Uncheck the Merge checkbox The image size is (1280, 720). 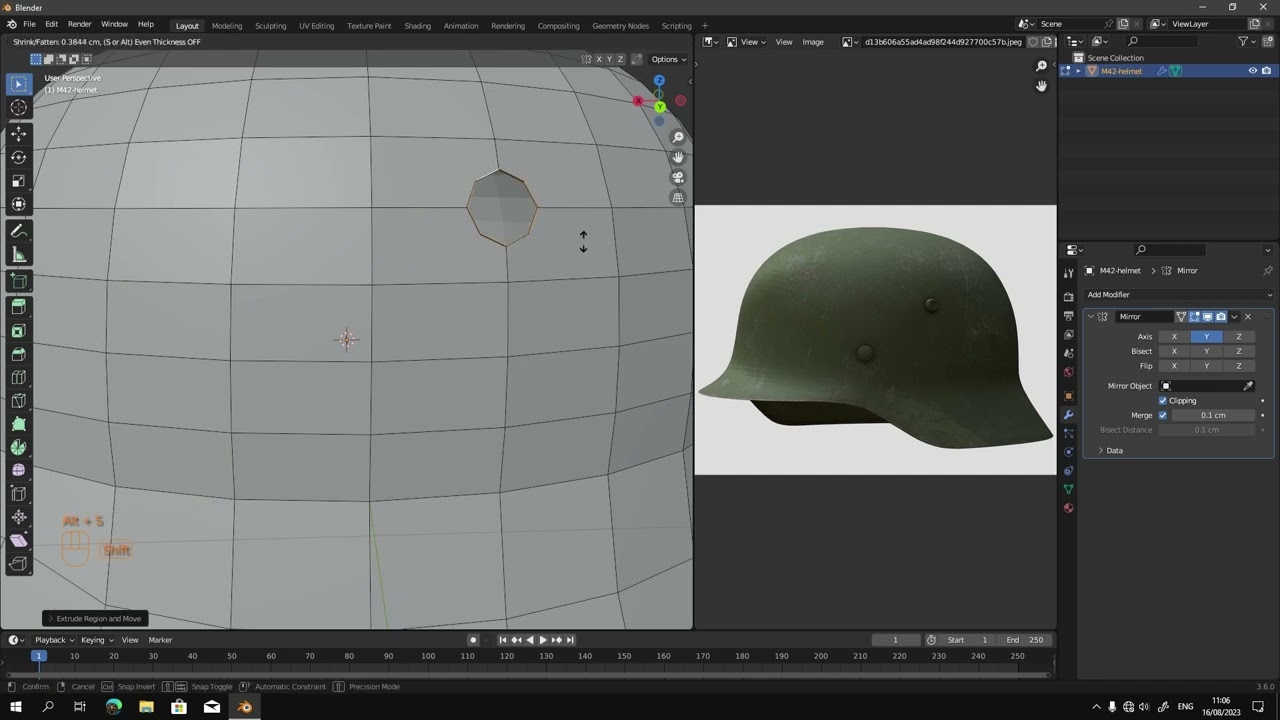point(1163,415)
